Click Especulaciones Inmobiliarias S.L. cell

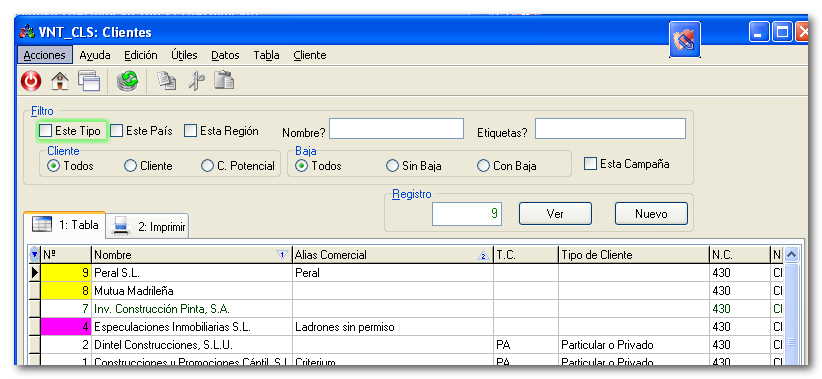(x=192, y=327)
